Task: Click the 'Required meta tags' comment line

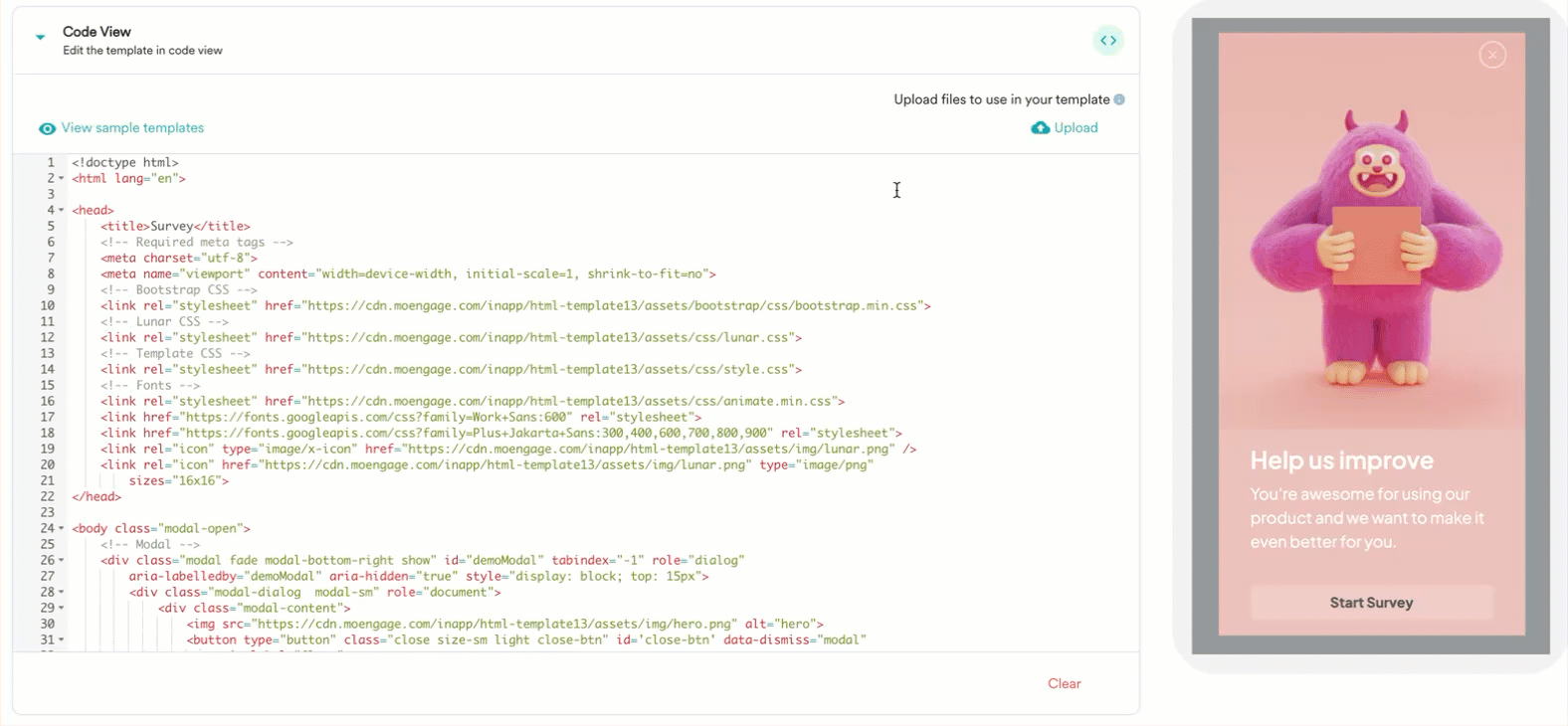Action: (197, 242)
